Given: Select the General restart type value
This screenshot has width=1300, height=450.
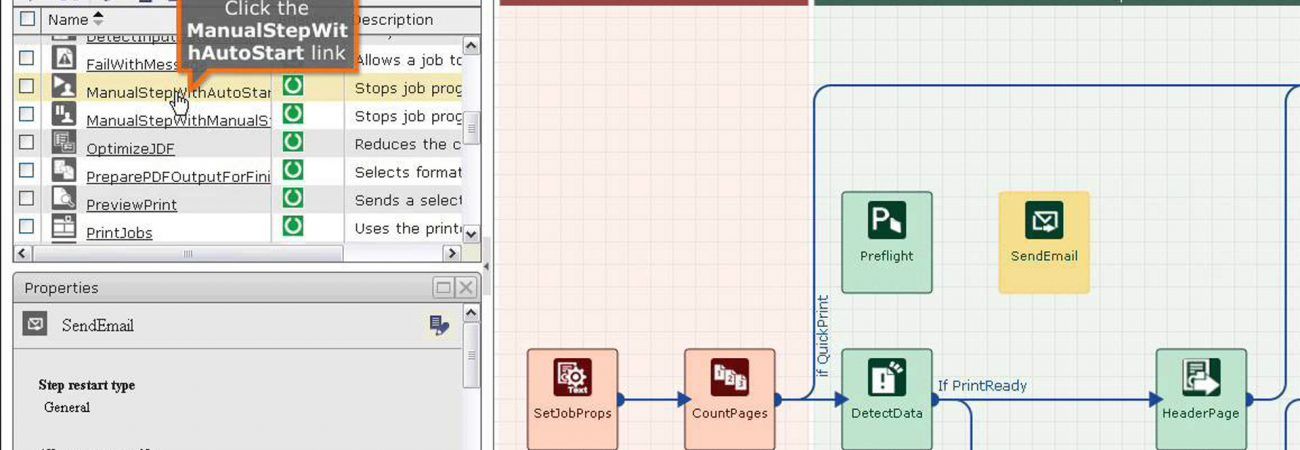Looking at the screenshot, I should [x=67, y=407].
